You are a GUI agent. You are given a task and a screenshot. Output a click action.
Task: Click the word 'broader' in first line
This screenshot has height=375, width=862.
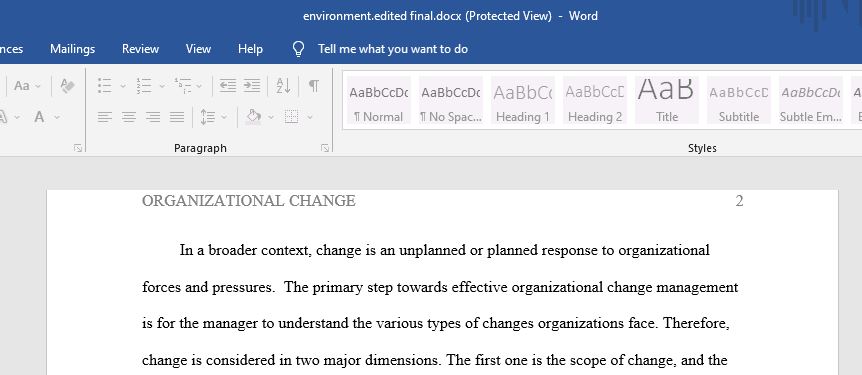click(233, 251)
